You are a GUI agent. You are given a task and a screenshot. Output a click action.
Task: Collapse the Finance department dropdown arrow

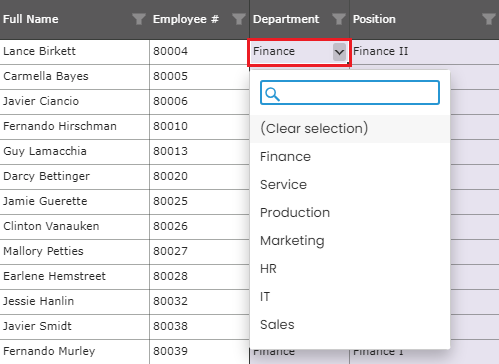(x=339, y=52)
